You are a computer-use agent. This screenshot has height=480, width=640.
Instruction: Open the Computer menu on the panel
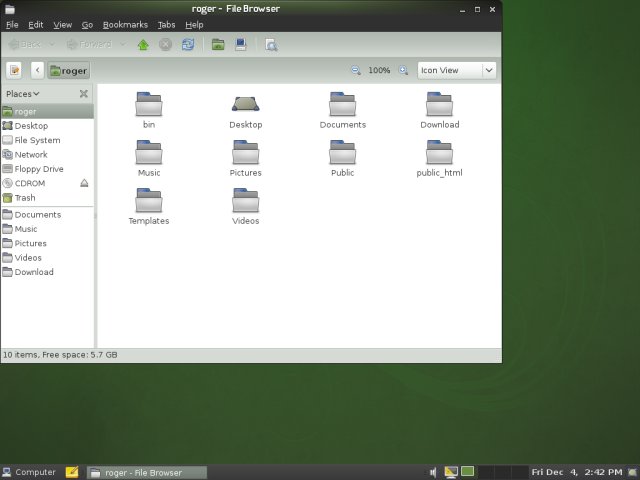(x=29, y=472)
